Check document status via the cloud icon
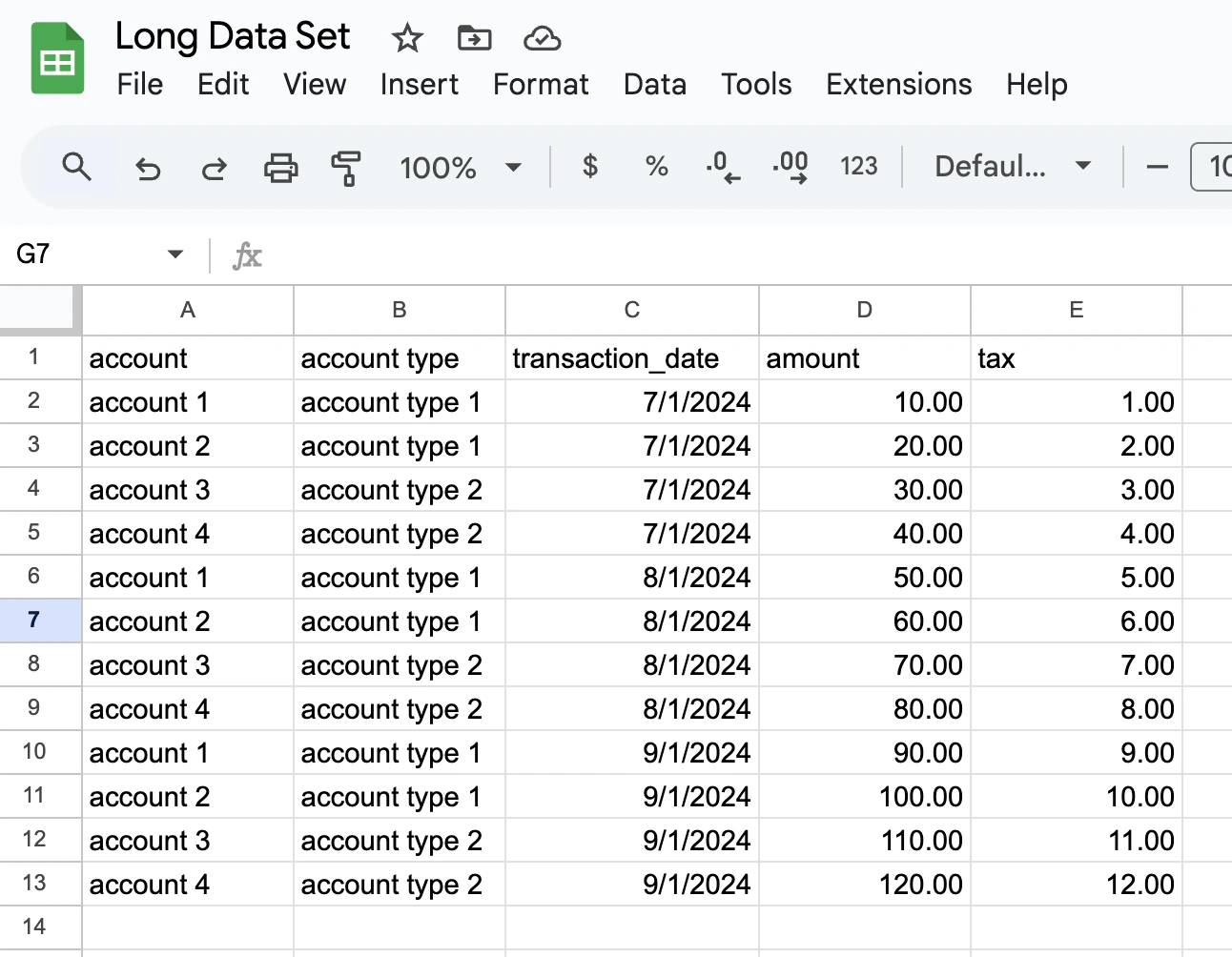The width and height of the screenshot is (1232, 957). (x=542, y=38)
